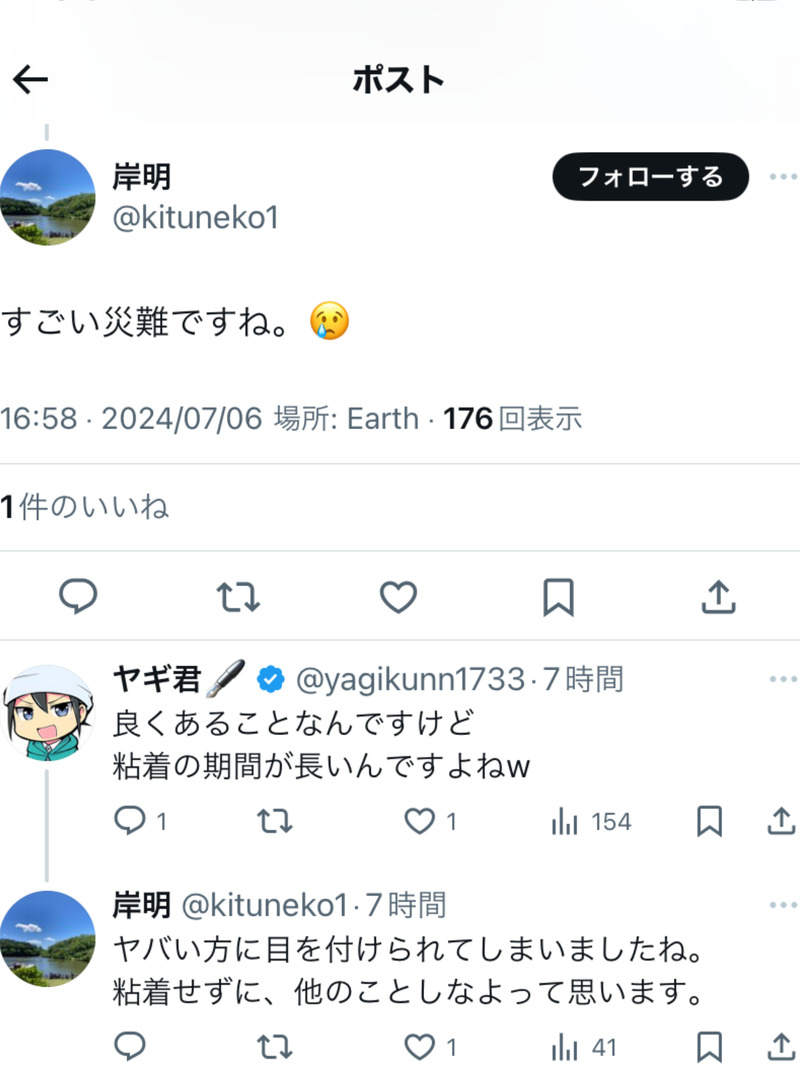Open the 岸明 landscape avatar at top
Viewport: 800px width, 1066px height.
[x=47, y=197]
